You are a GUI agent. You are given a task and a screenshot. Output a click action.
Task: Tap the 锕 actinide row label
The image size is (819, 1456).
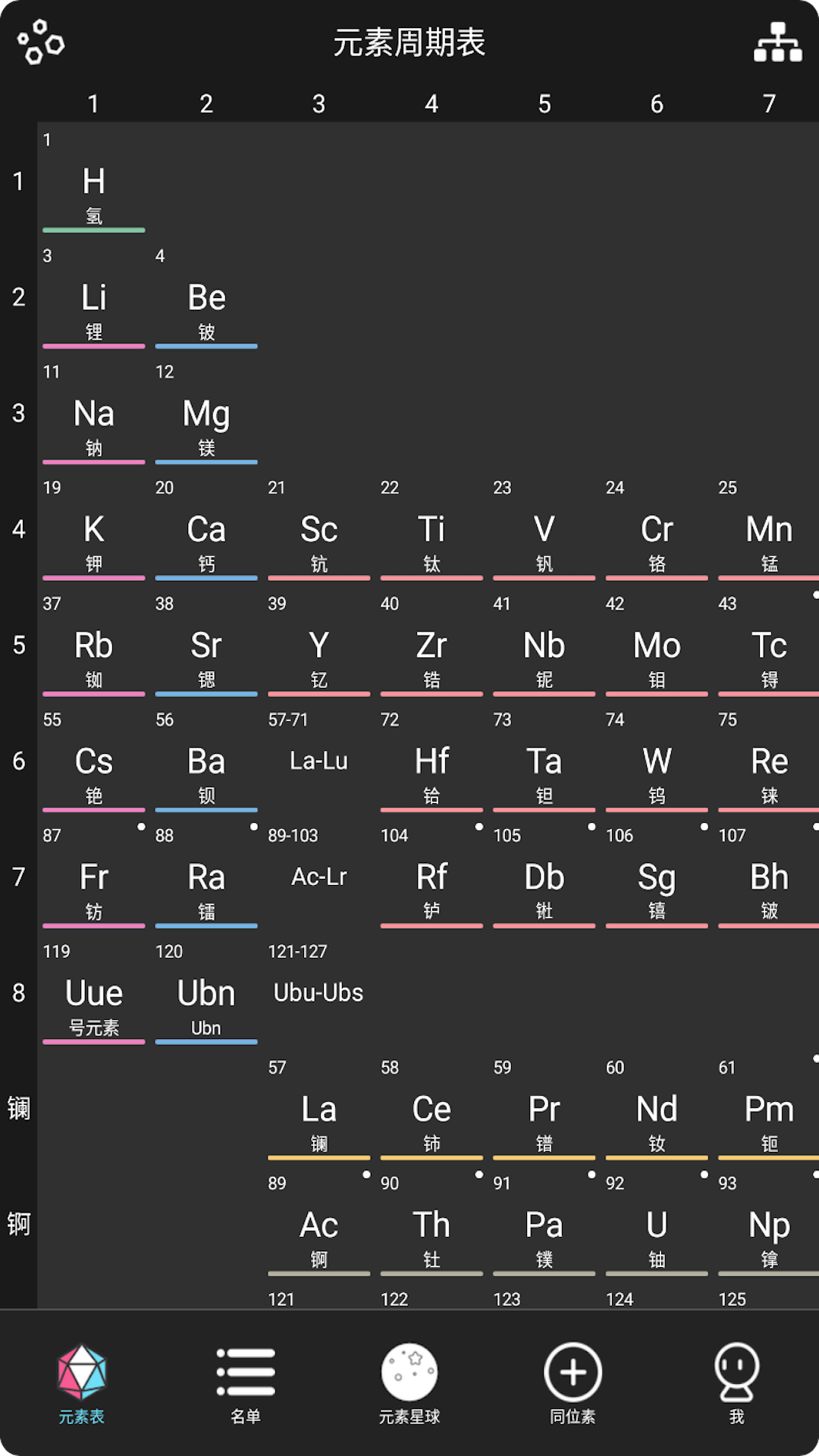coord(19,1225)
